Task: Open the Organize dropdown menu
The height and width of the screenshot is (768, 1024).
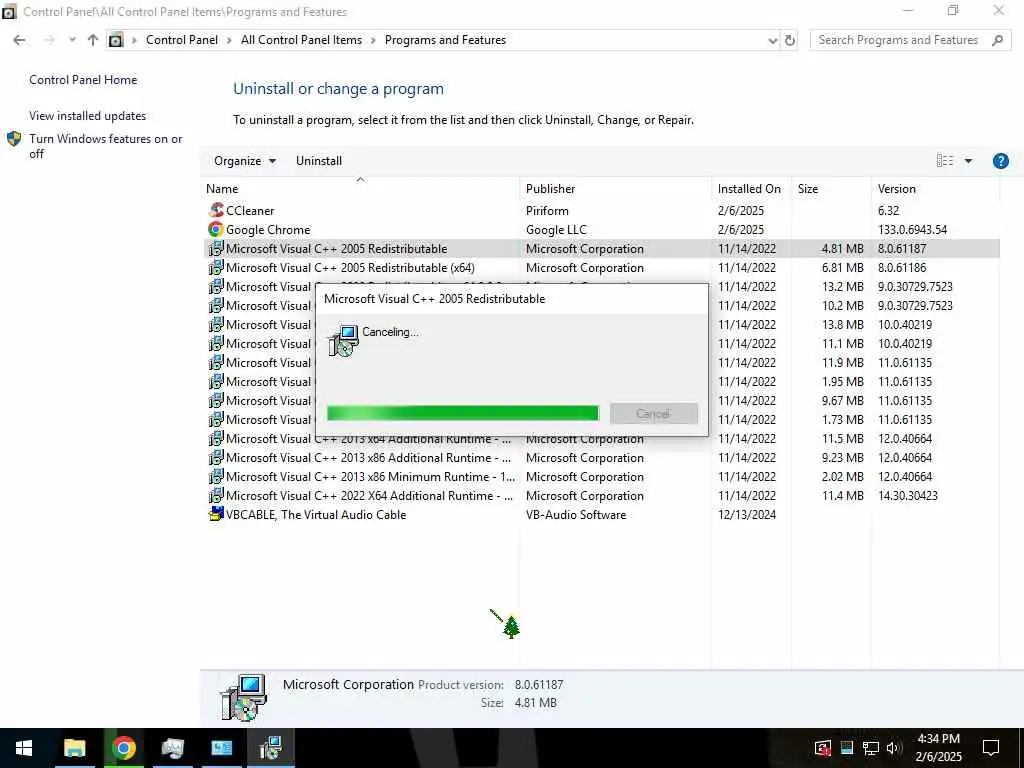Action: 245,161
